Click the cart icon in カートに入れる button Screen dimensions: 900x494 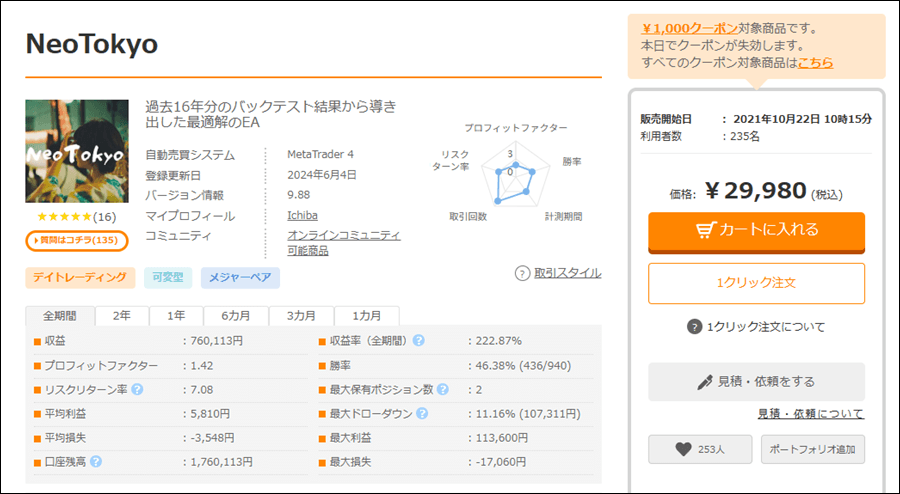(x=705, y=230)
